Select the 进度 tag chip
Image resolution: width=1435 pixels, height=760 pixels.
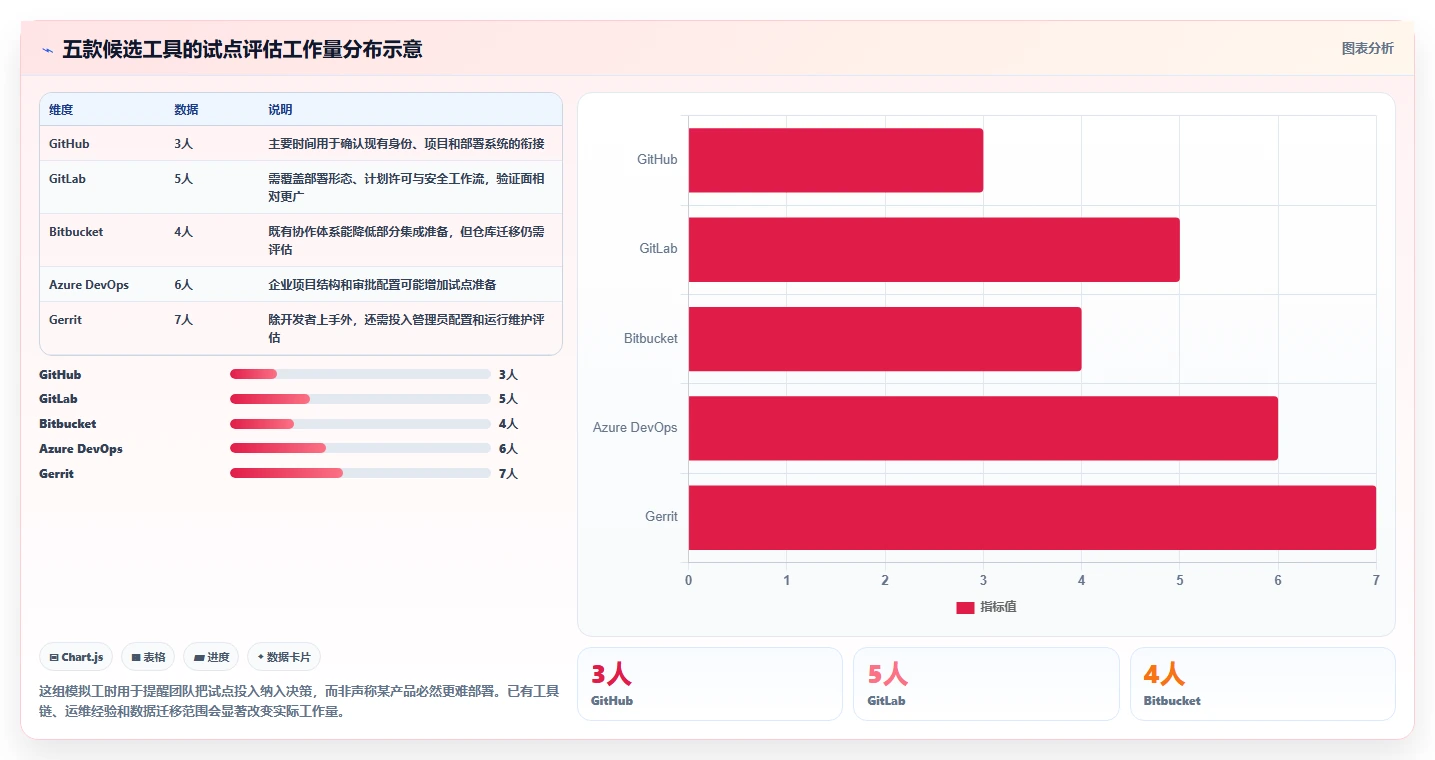pyautogui.click(x=211, y=657)
